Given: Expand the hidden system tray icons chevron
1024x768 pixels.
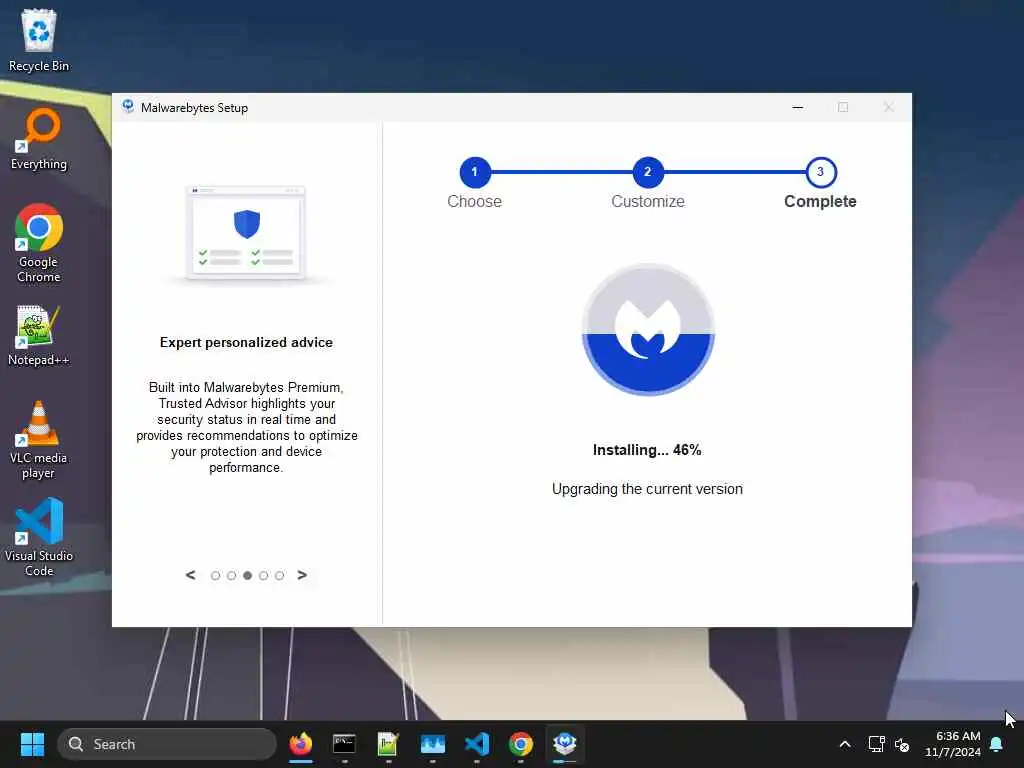Looking at the screenshot, I should [844, 744].
